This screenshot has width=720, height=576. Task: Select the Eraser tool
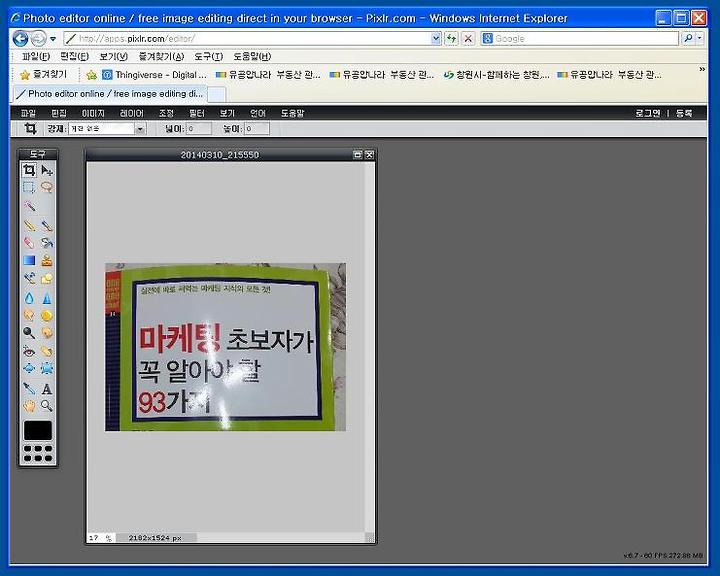(x=29, y=243)
